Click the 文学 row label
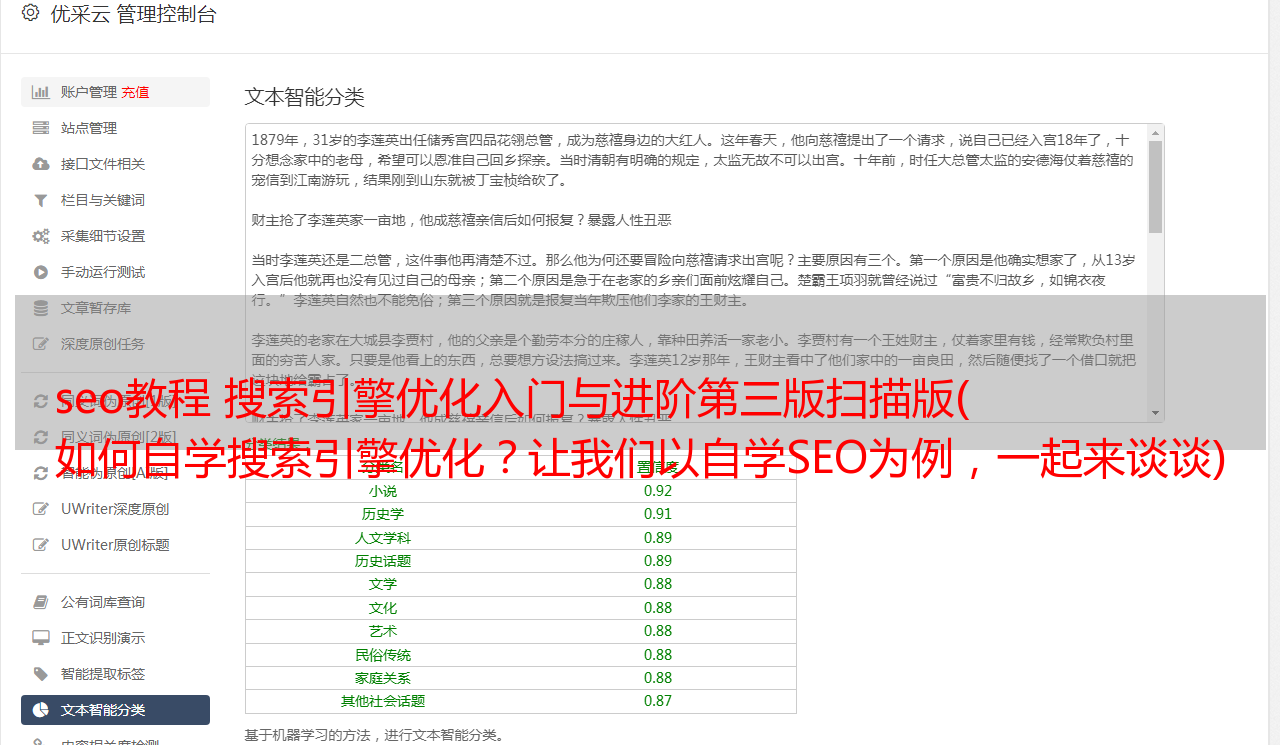This screenshot has width=1280, height=745. pos(383,584)
